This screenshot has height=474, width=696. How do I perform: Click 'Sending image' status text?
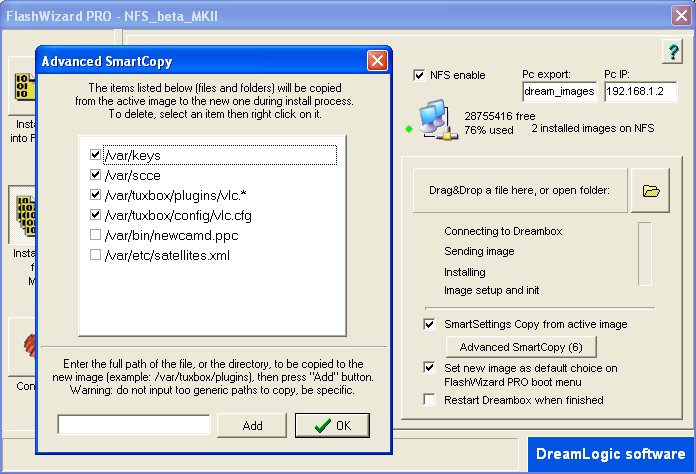coord(479,251)
